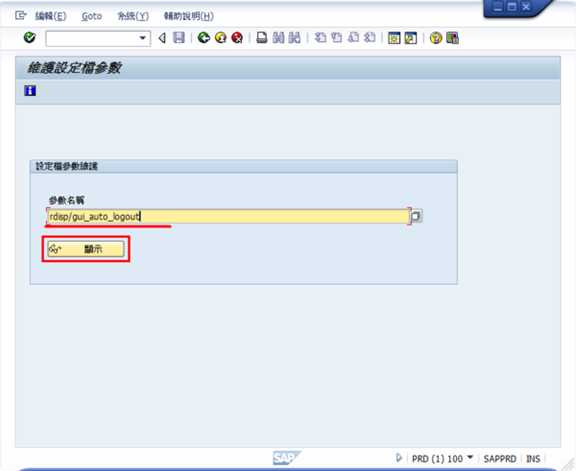
Task: Maximize the SAP window
Action: click(511, 7)
